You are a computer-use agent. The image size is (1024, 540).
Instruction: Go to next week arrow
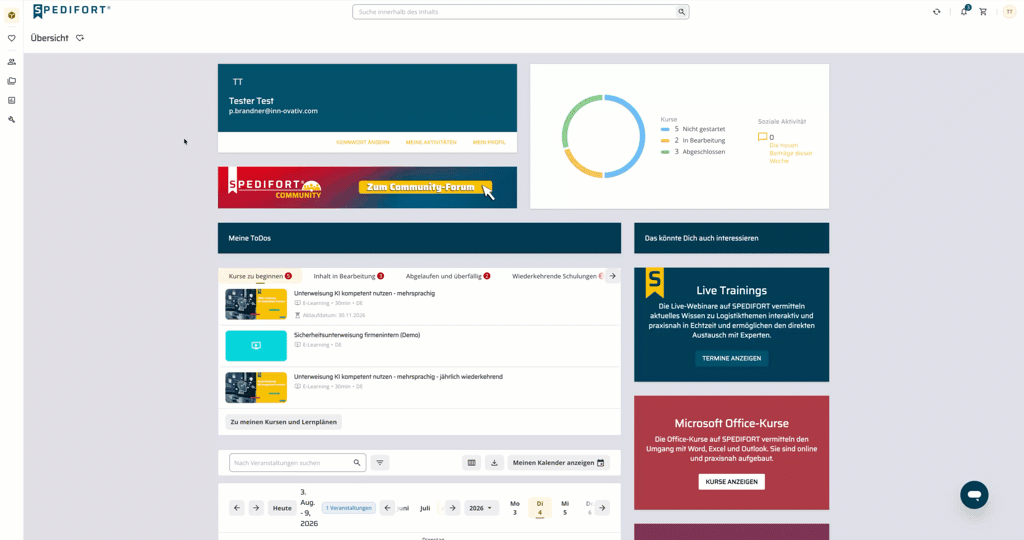(256, 507)
